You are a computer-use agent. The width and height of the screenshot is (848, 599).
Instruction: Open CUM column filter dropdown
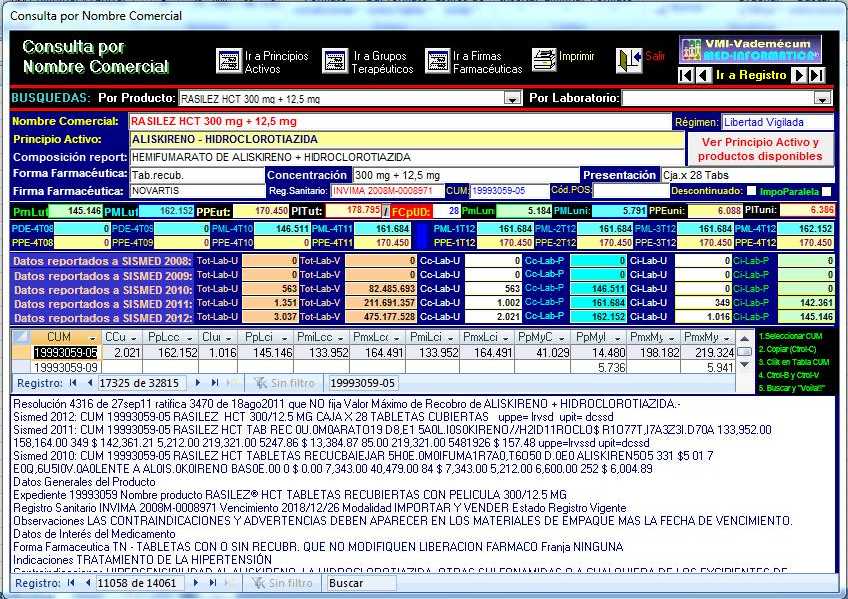point(92,338)
